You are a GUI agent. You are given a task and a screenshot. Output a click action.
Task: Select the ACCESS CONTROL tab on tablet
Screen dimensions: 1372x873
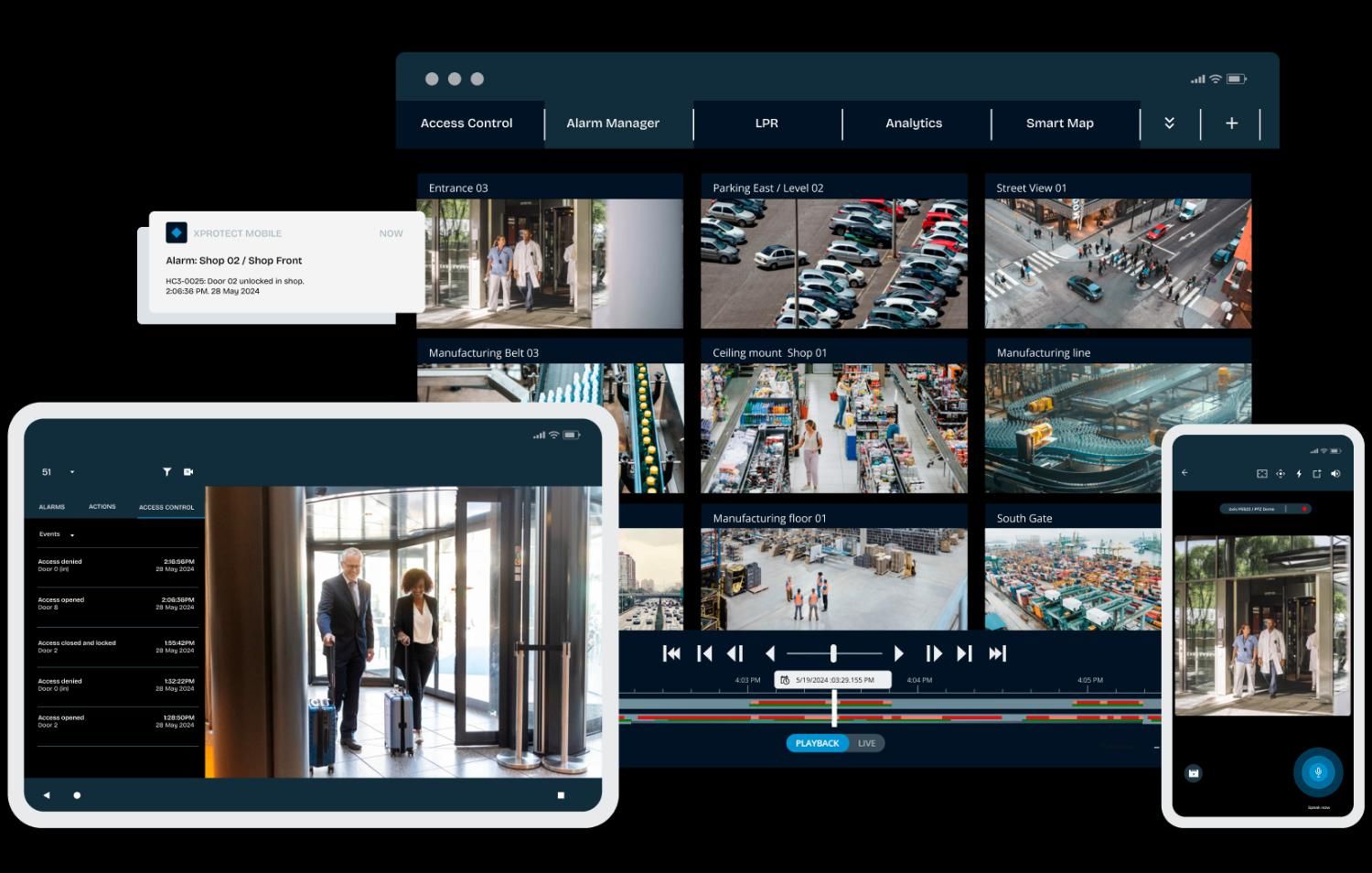point(166,507)
